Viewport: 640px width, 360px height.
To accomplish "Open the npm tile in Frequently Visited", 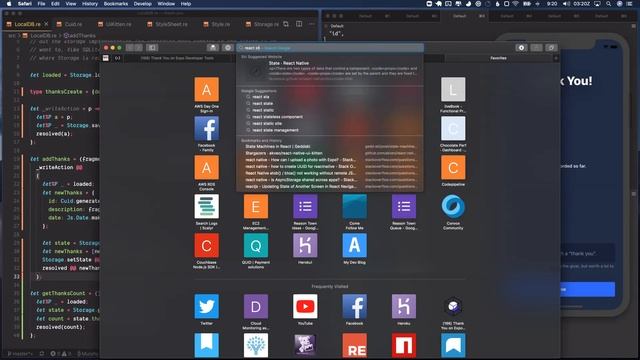I will click(x=404, y=345).
